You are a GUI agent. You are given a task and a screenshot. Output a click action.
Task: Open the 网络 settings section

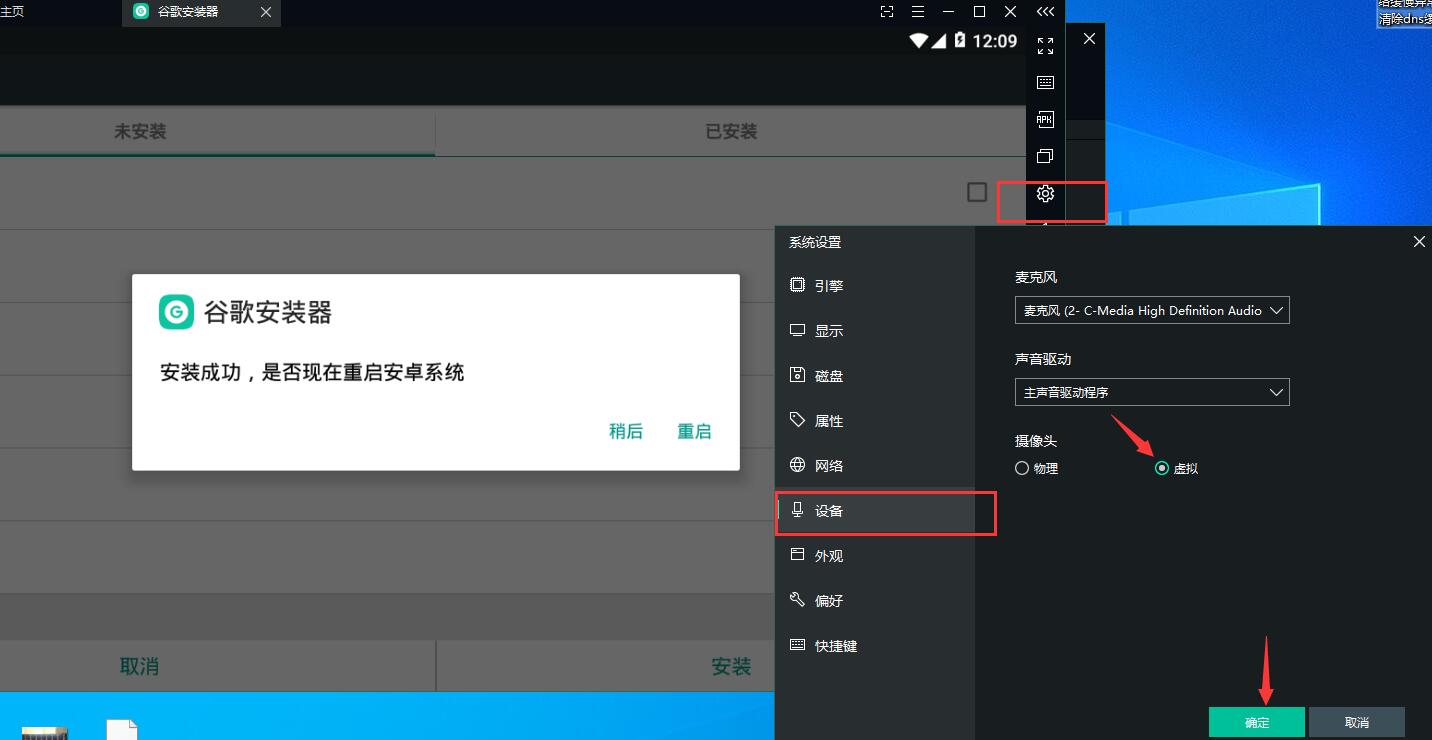(x=875, y=465)
